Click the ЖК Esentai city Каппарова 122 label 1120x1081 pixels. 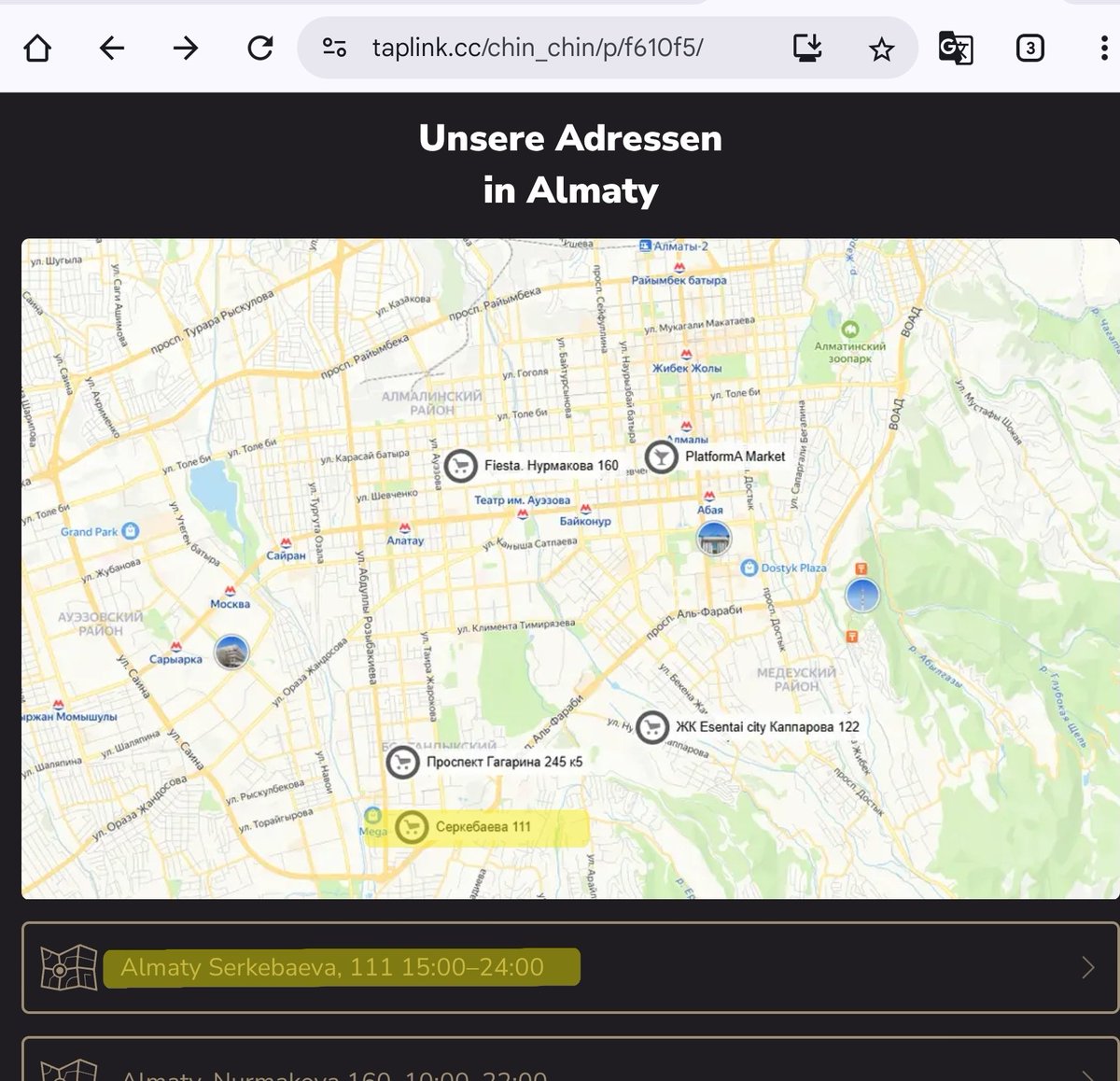(767, 726)
